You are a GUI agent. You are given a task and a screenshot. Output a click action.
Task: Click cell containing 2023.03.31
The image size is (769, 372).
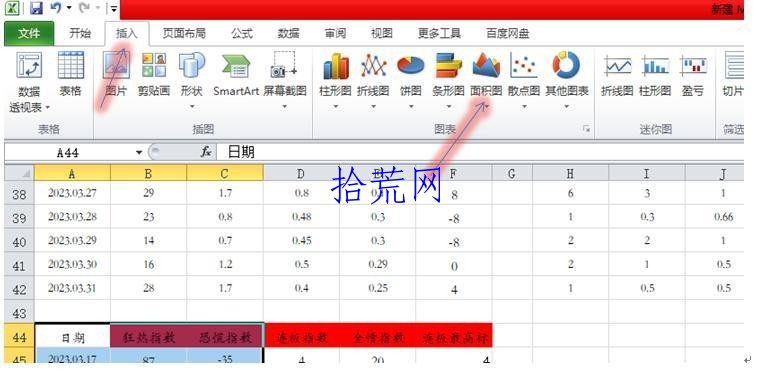(x=72, y=288)
